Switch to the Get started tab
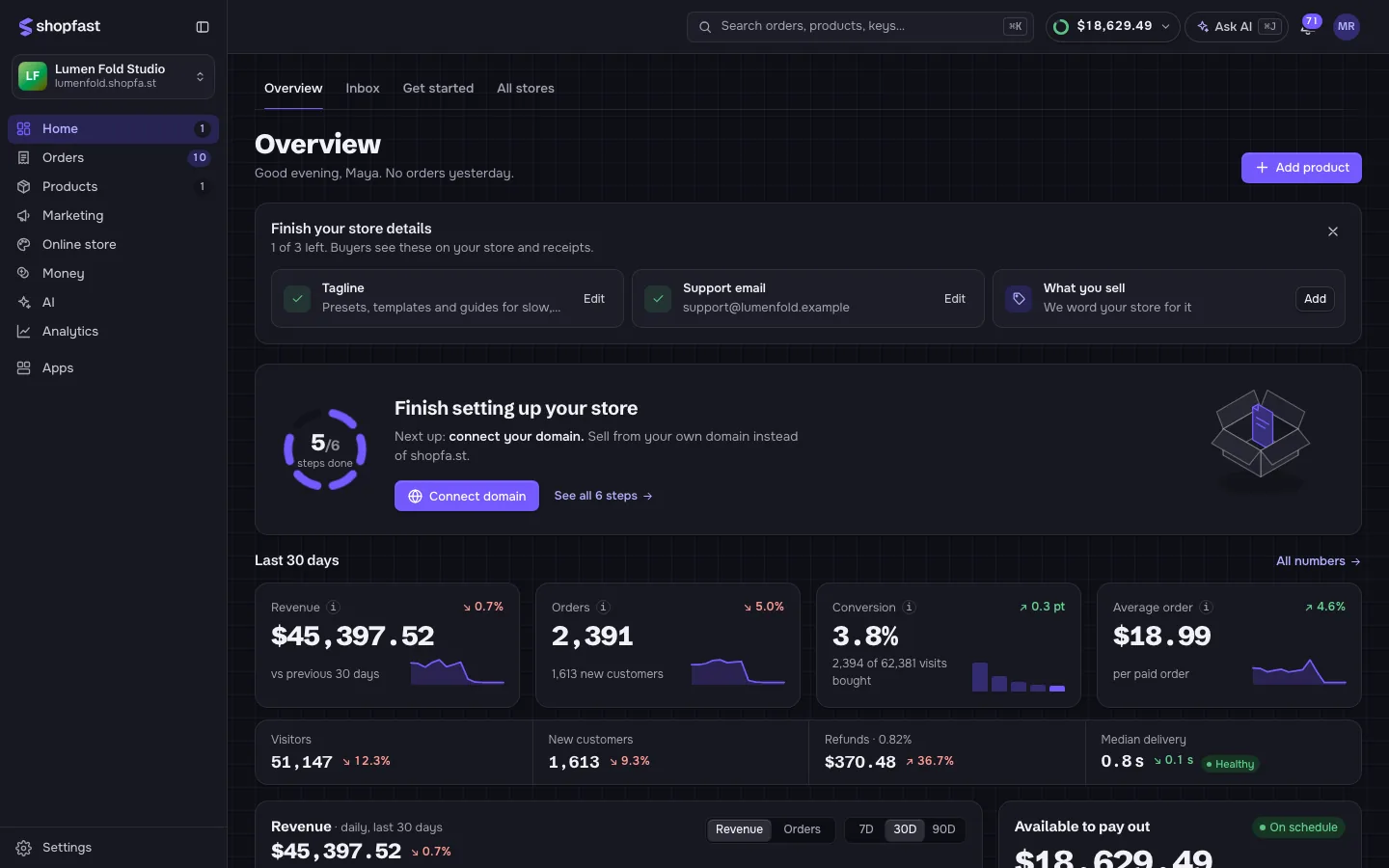1389x868 pixels. click(438, 89)
